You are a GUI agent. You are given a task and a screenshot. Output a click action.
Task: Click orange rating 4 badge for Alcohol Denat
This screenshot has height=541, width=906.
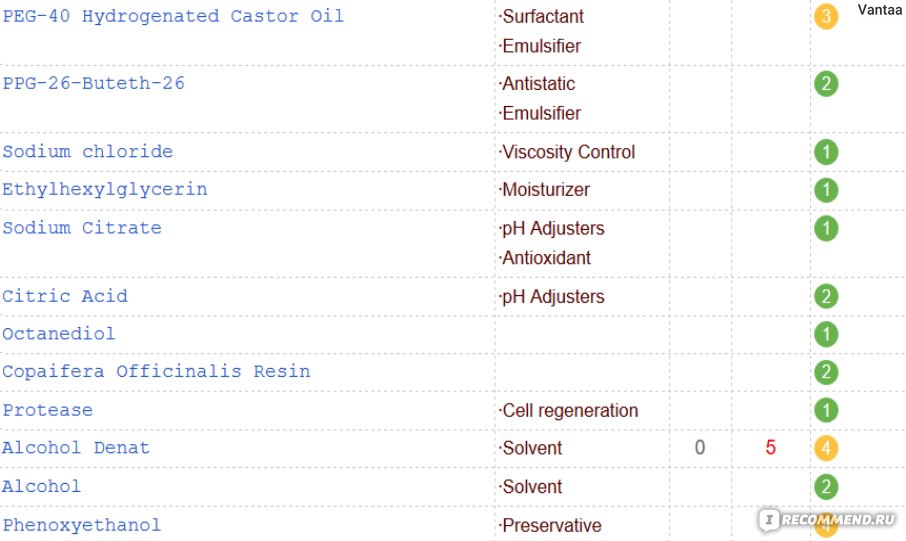[826, 448]
